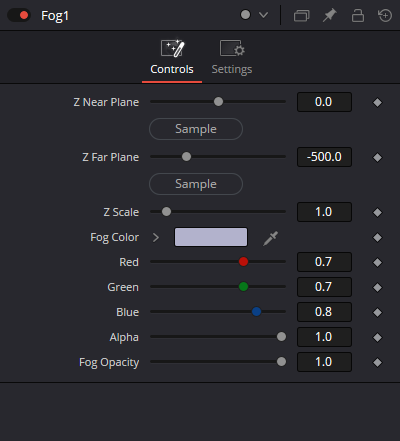Add keyframe for Red channel
Image resolution: width=400 pixels, height=441 pixels.
pyautogui.click(x=377, y=262)
